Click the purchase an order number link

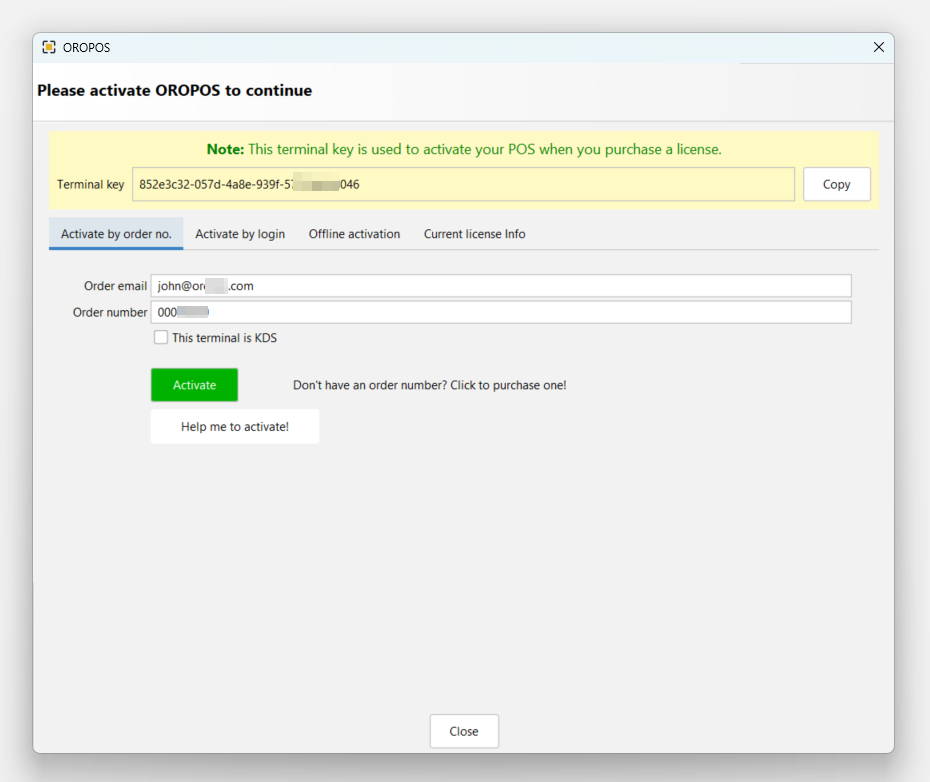click(429, 385)
